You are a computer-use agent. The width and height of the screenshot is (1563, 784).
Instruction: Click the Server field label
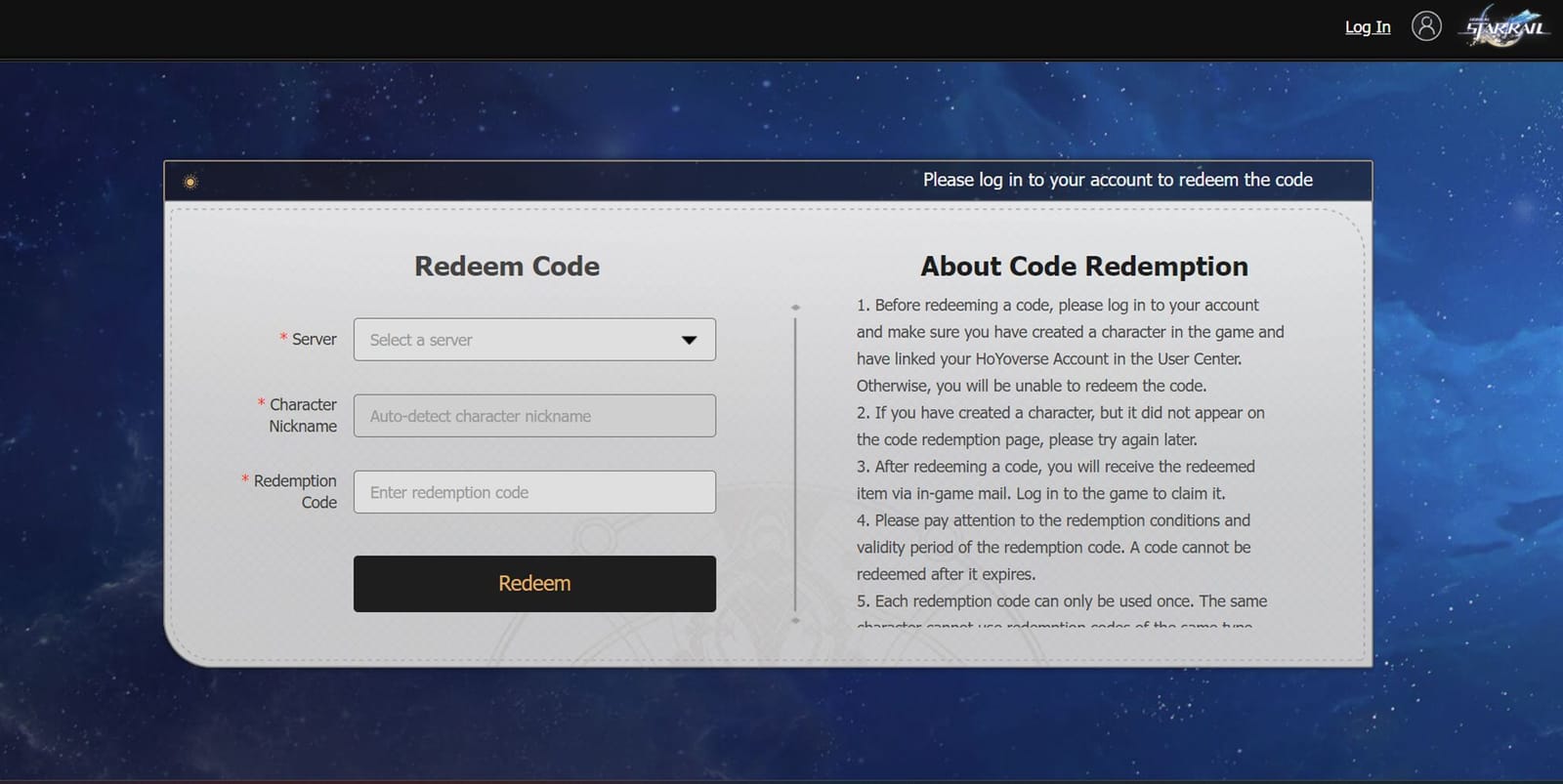pyautogui.click(x=314, y=340)
